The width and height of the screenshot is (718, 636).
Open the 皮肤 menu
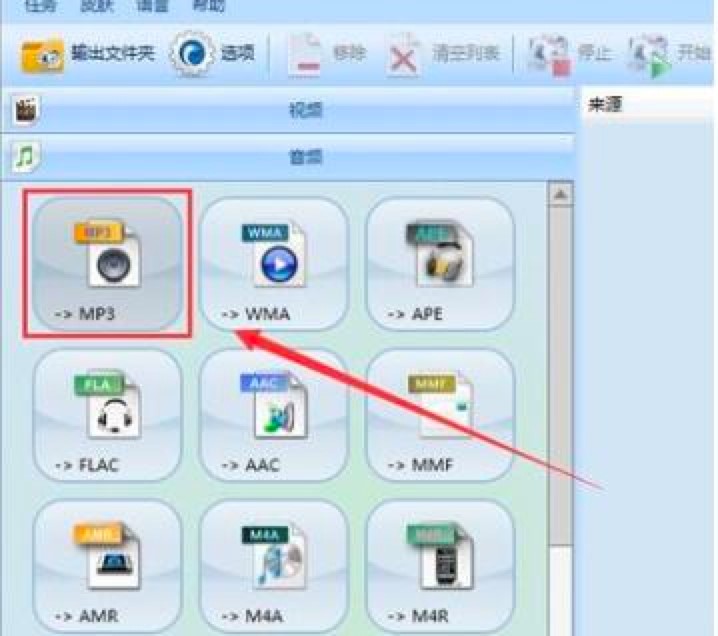tap(98, 6)
